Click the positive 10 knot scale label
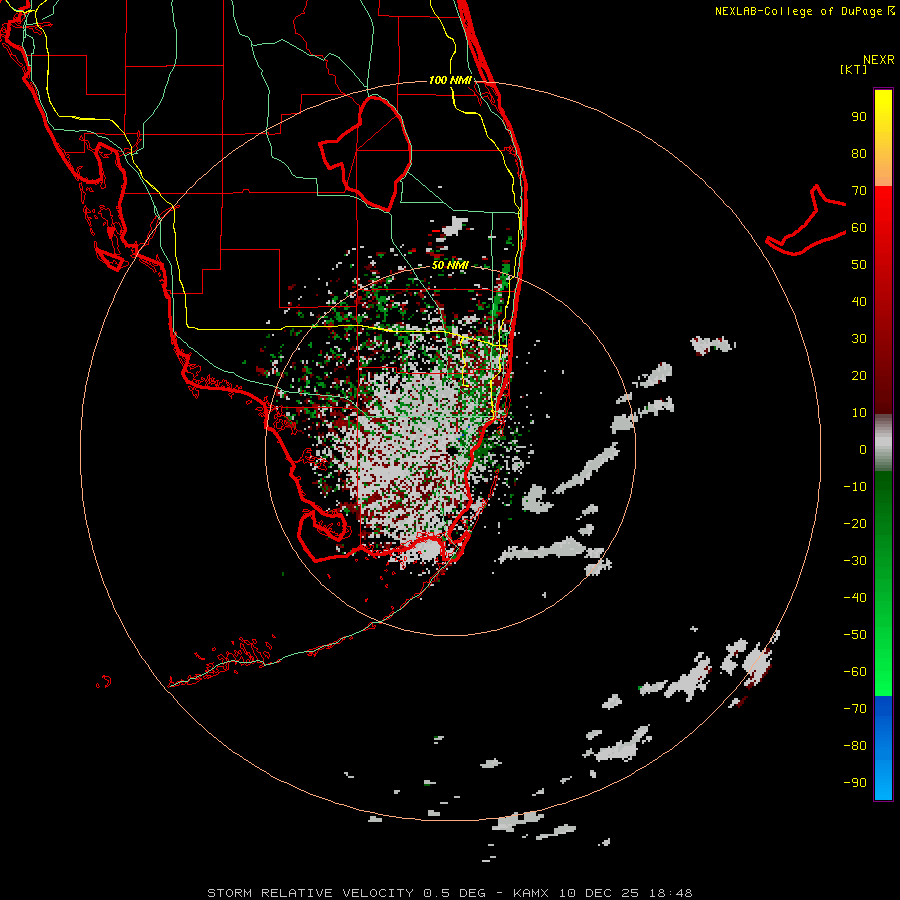The image size is (900, 900). [x=859, y=413]
